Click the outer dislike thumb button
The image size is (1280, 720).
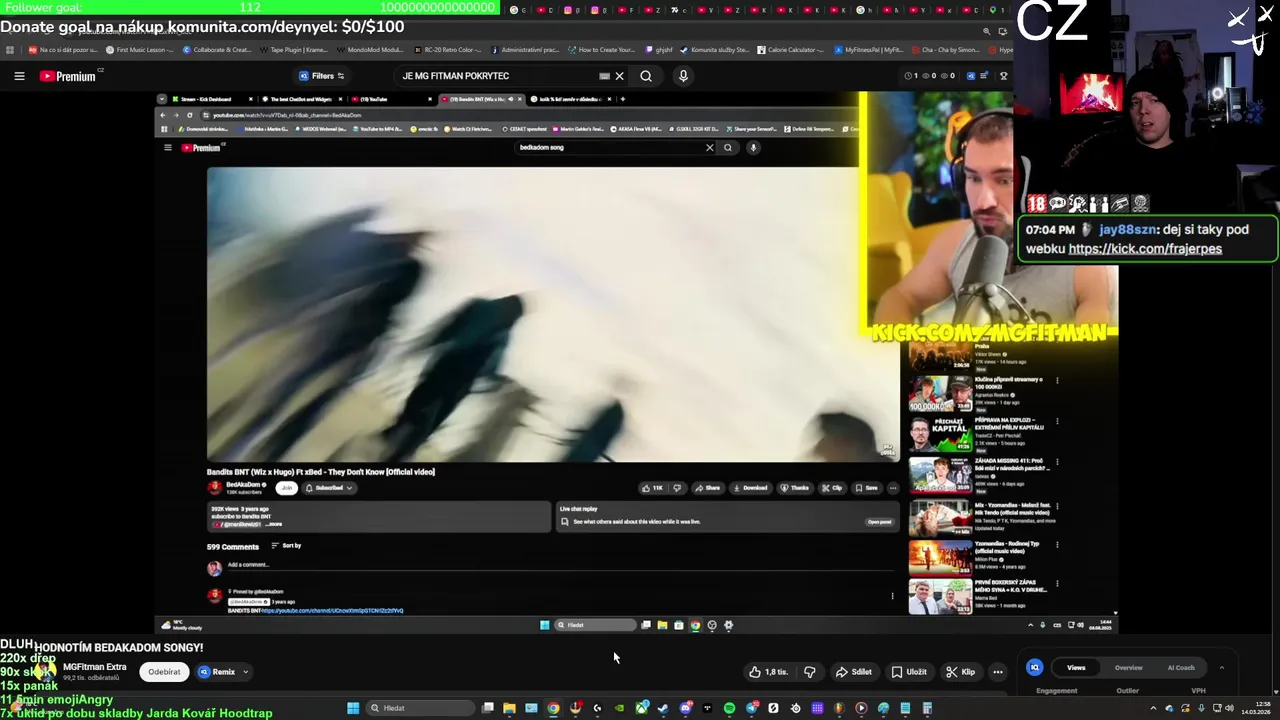[810, 672]
